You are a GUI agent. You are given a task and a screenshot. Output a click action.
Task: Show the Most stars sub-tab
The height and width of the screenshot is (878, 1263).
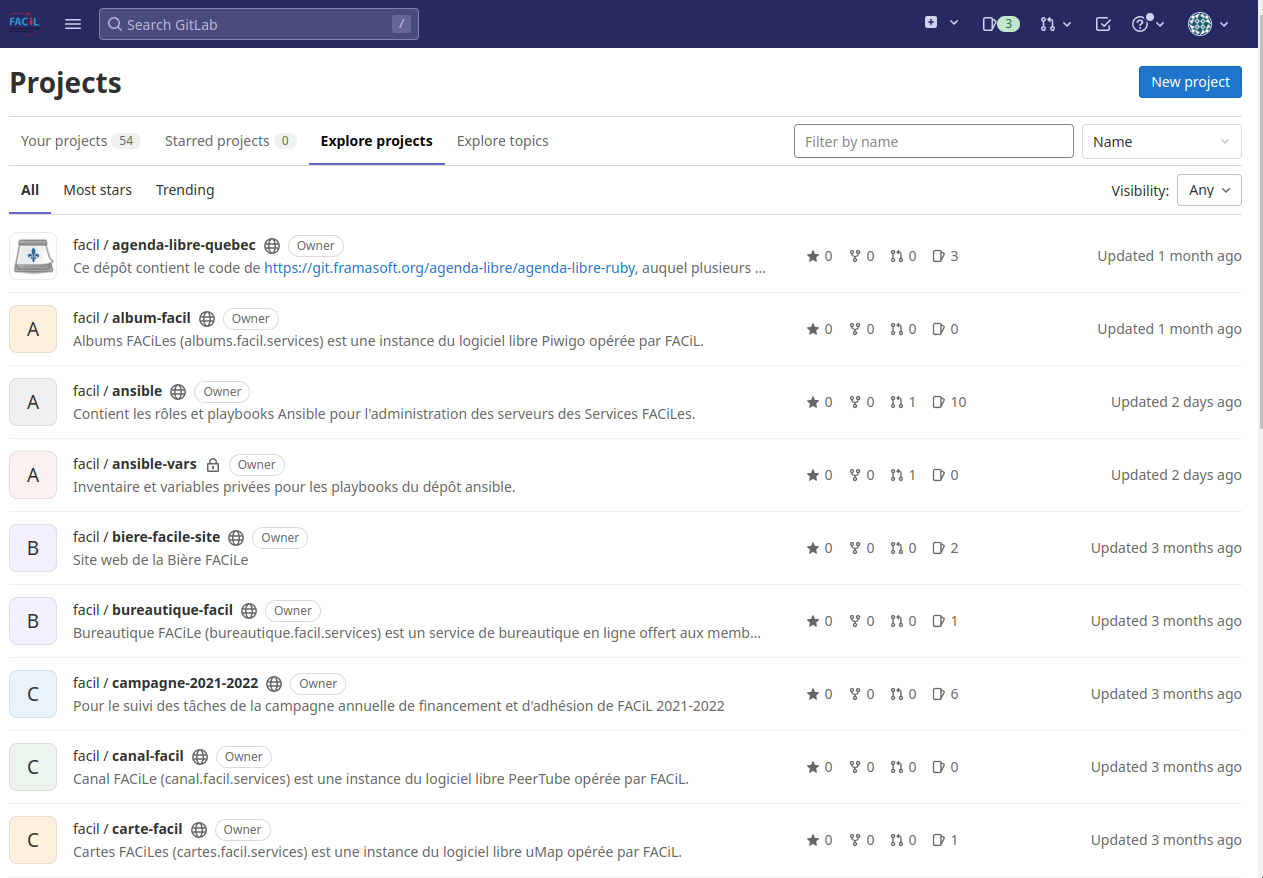(x=98, y=190)
